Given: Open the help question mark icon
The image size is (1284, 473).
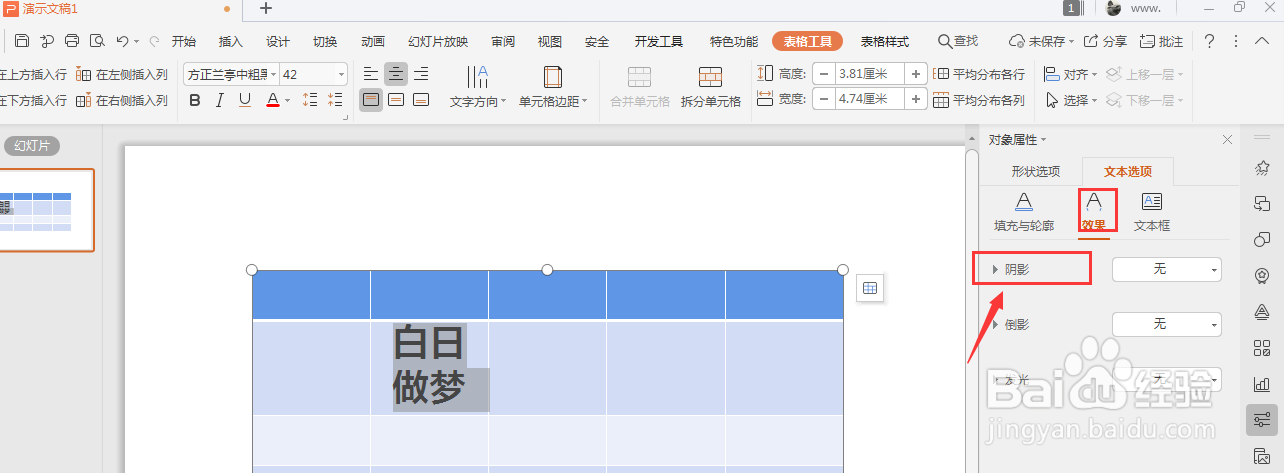Looking at the screenshot, I should [x=1210, y=41].
